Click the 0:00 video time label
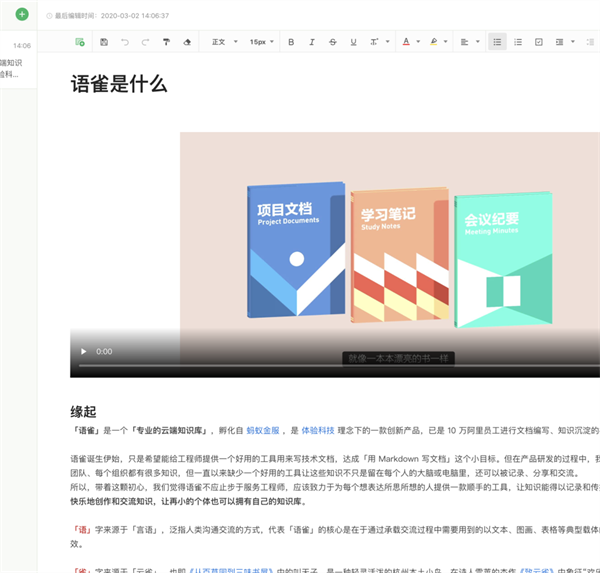This screenshot has height=573, width=600. [x=104, y=351]
